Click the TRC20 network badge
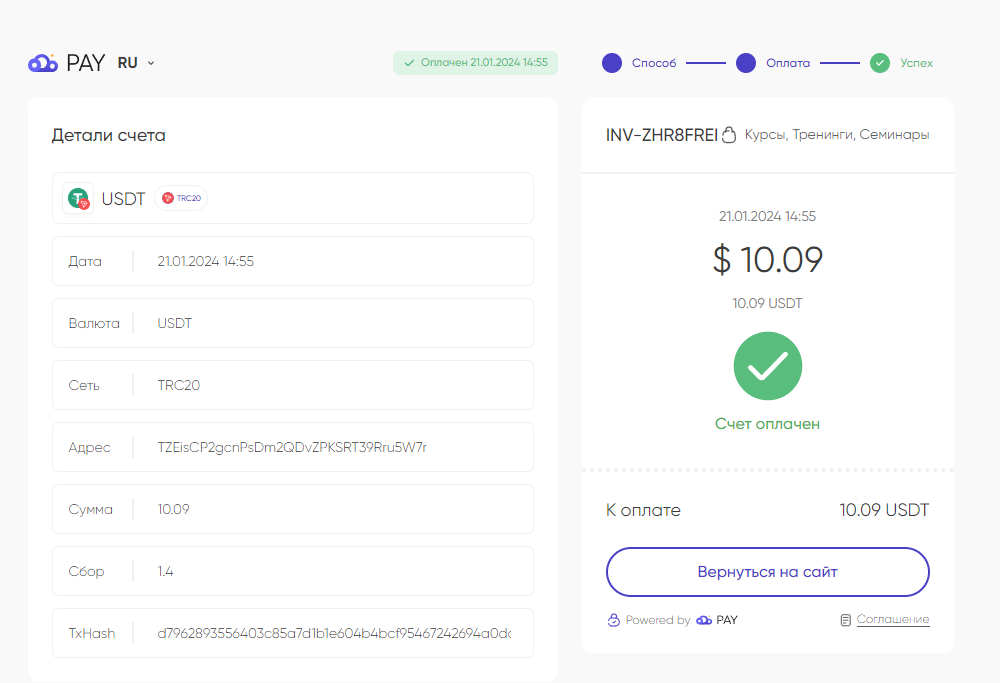This screenshot has height=683, width=1000. click(181, 198)
